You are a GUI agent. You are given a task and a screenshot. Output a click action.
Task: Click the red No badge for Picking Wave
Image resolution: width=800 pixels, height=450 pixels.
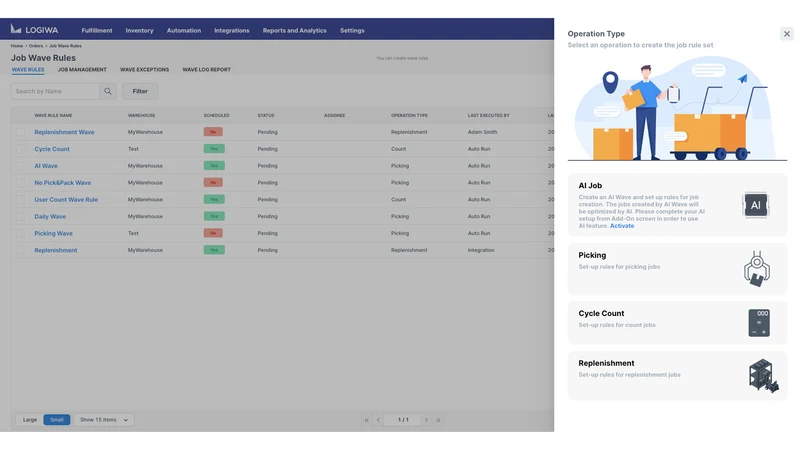(x=213, y=233)
